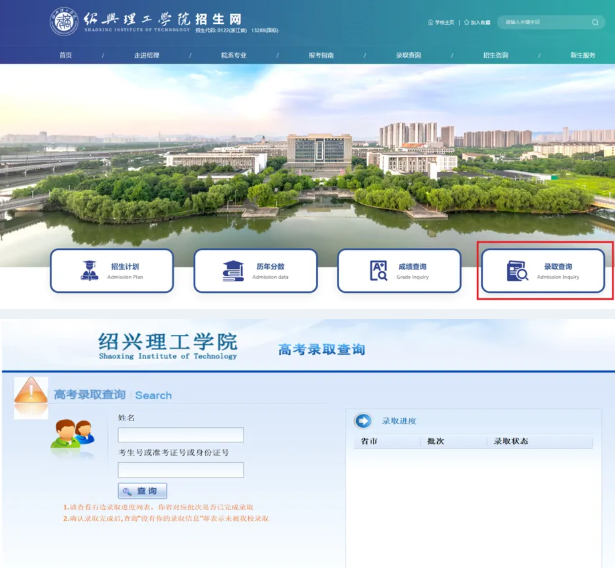Click the star icon beside 加入收藏
615x568 pixels.
coord(467,22)
